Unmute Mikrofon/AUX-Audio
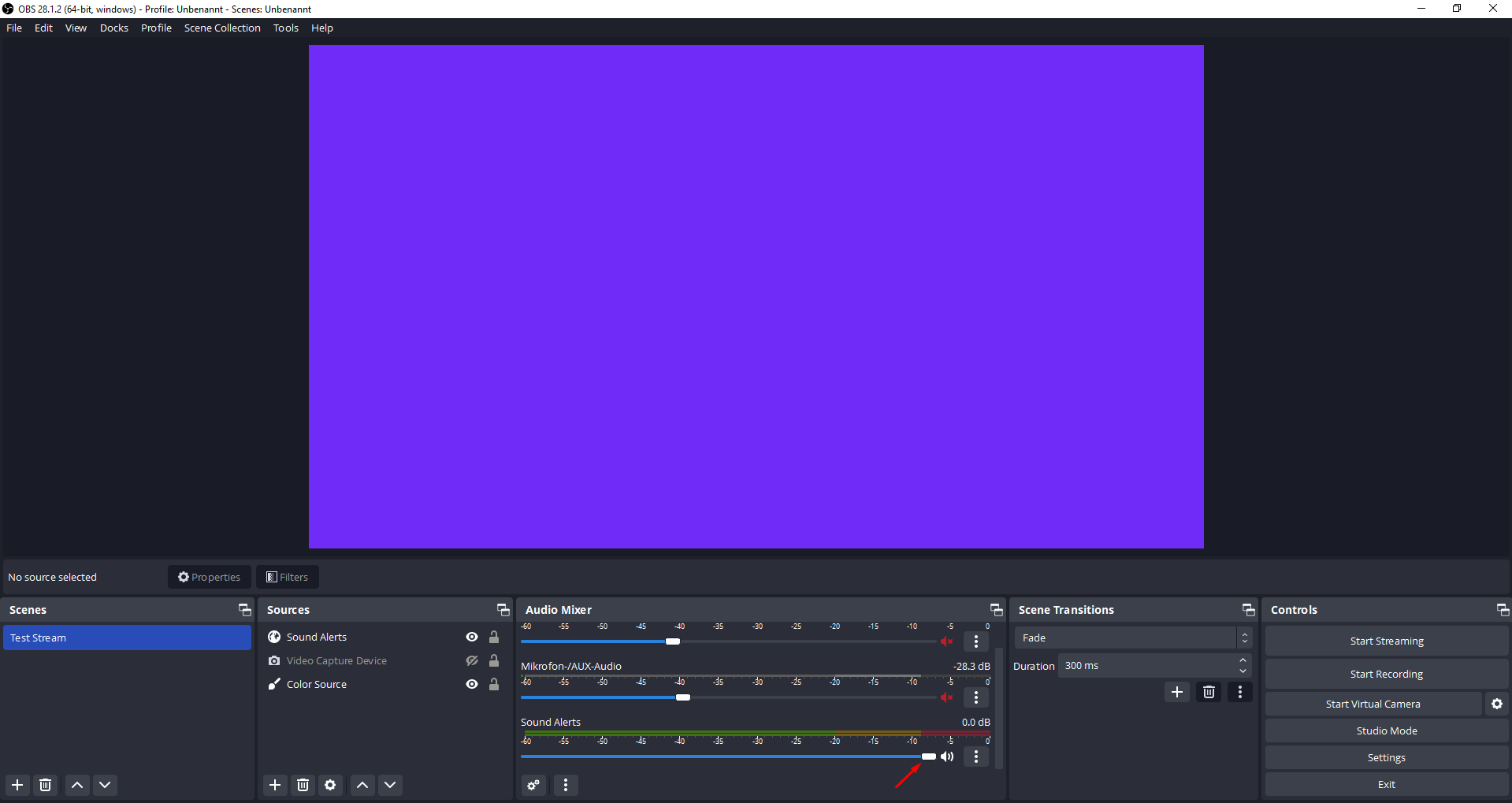This screenshot has height=803, width=1512. pos(947,697)
